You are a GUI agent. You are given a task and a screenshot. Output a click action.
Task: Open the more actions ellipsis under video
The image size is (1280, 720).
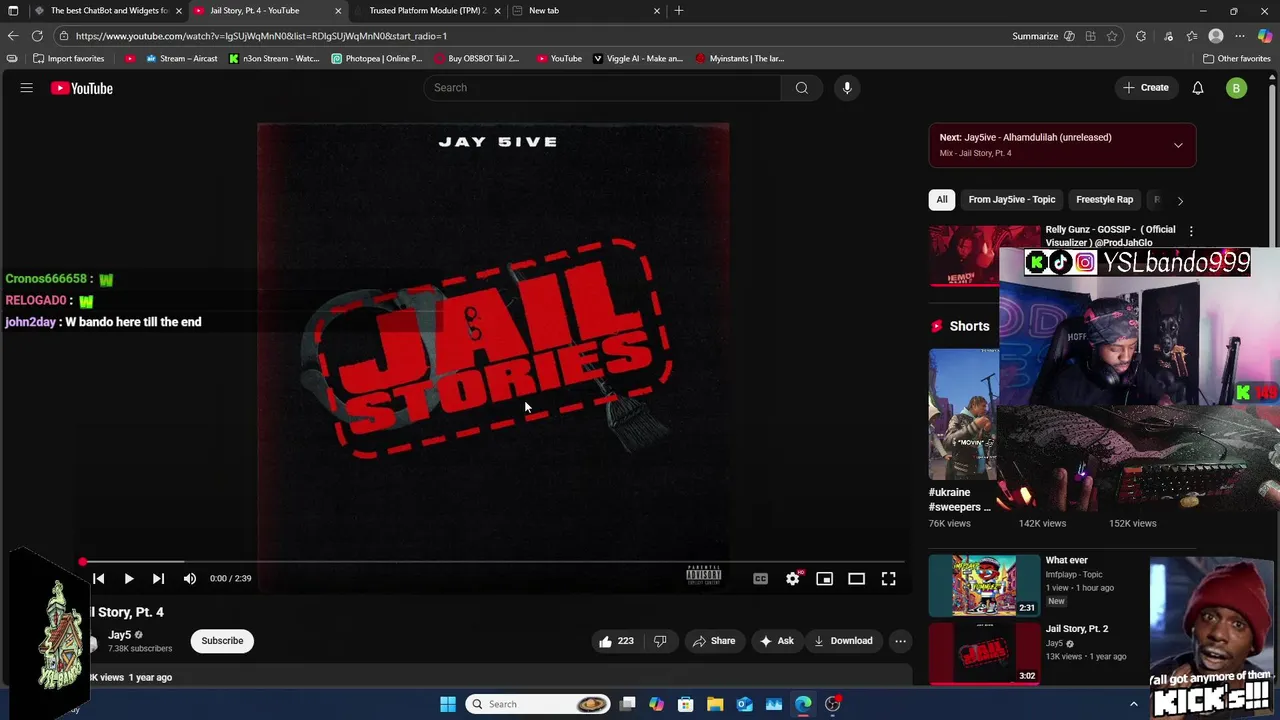click(900, 641)
